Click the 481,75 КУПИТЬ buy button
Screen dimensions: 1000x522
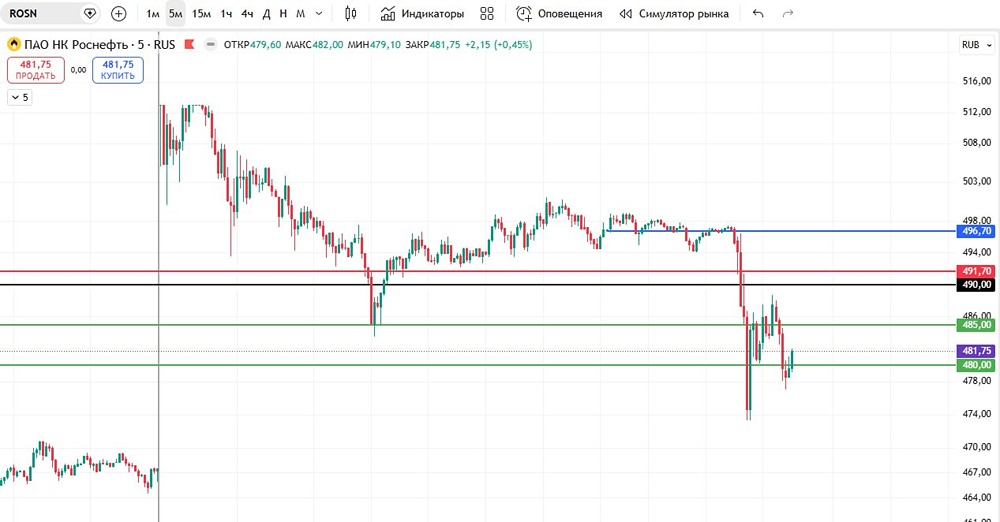(118, 70)
